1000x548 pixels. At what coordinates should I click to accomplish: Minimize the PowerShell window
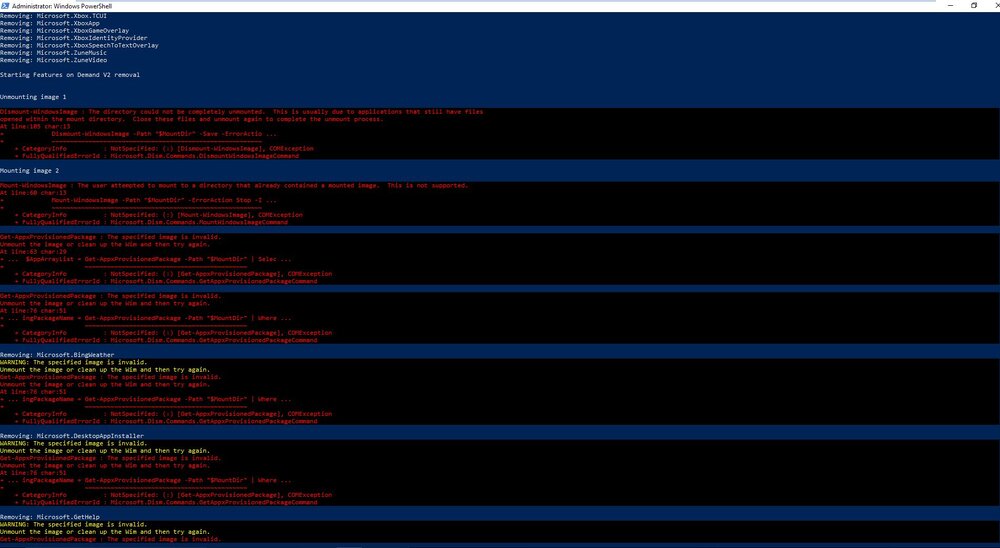950,6
